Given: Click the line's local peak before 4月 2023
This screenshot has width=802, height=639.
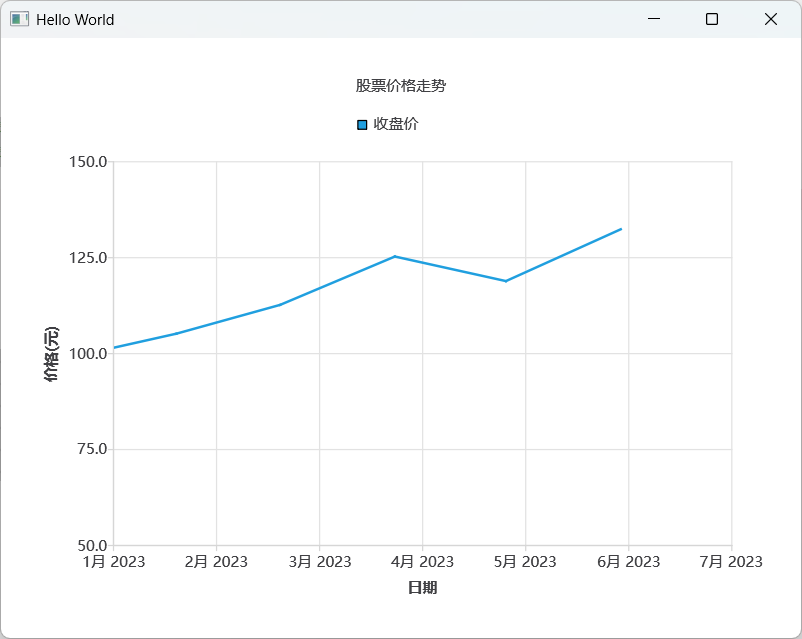Looking at the screenshot, I should point(395,256).
